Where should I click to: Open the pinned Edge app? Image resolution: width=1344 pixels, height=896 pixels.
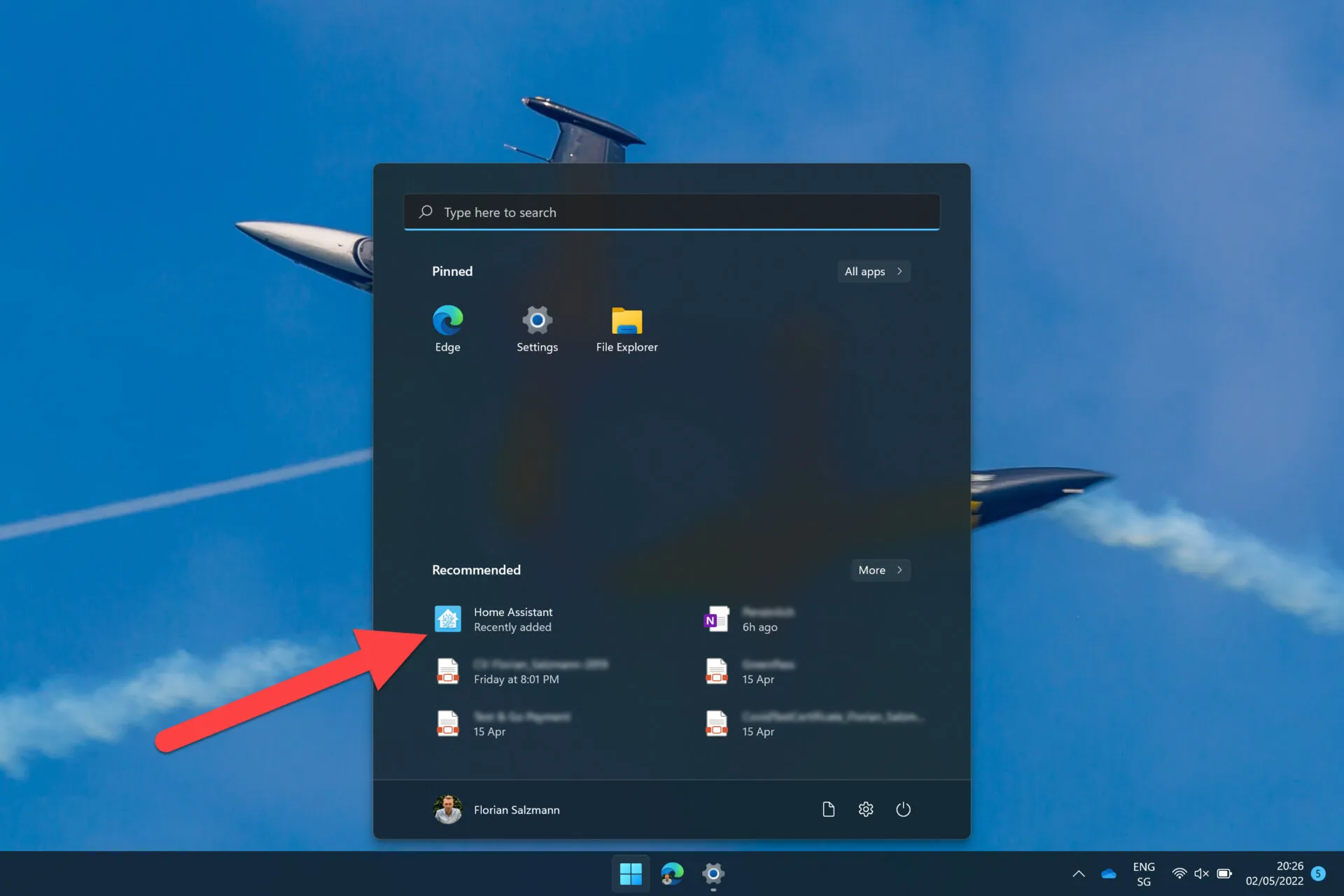coord(447,329)
